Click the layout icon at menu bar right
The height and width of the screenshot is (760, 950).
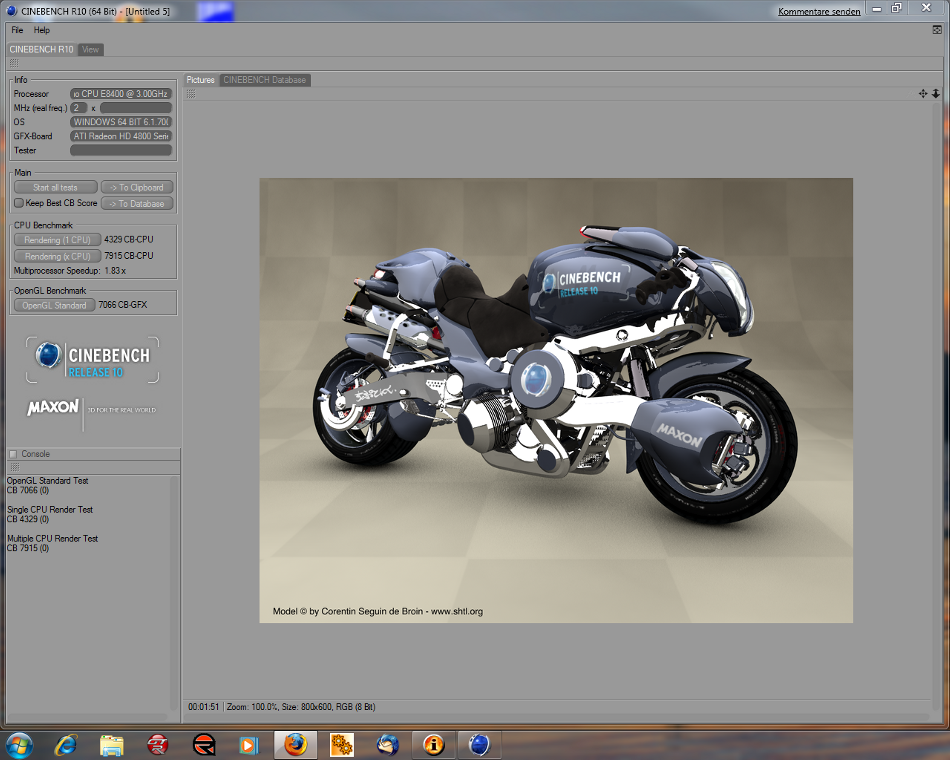937,30
